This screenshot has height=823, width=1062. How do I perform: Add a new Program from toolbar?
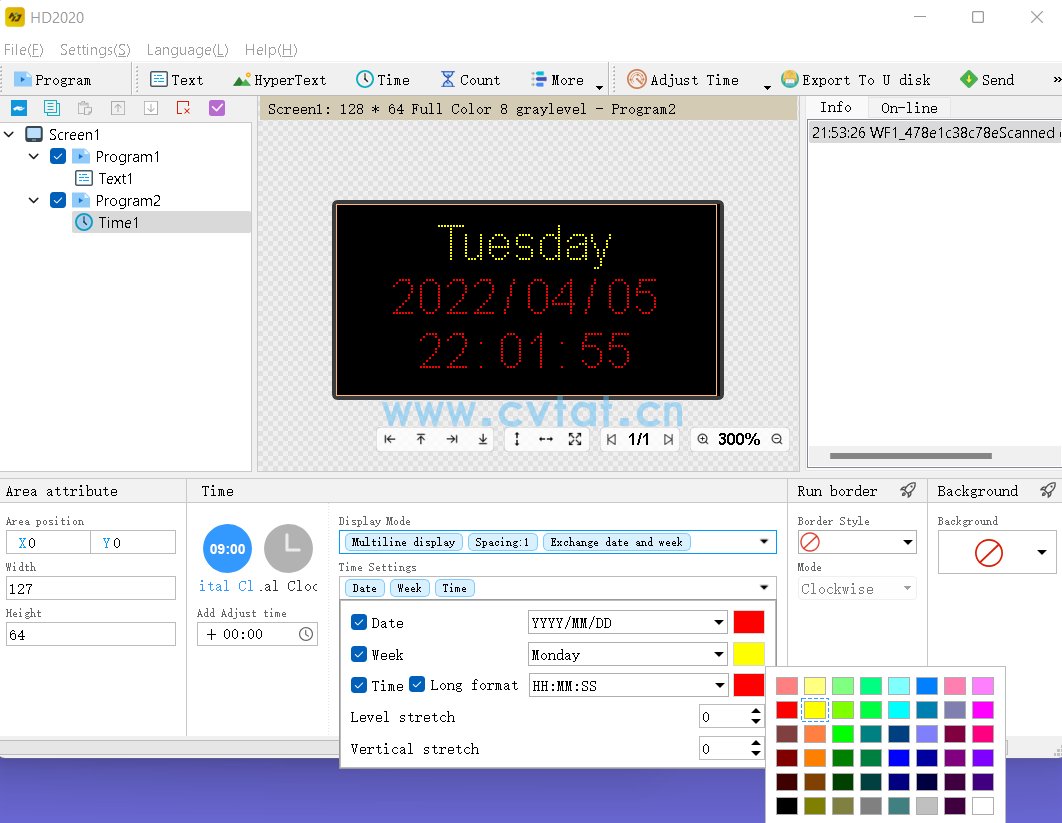coord(53,80)
